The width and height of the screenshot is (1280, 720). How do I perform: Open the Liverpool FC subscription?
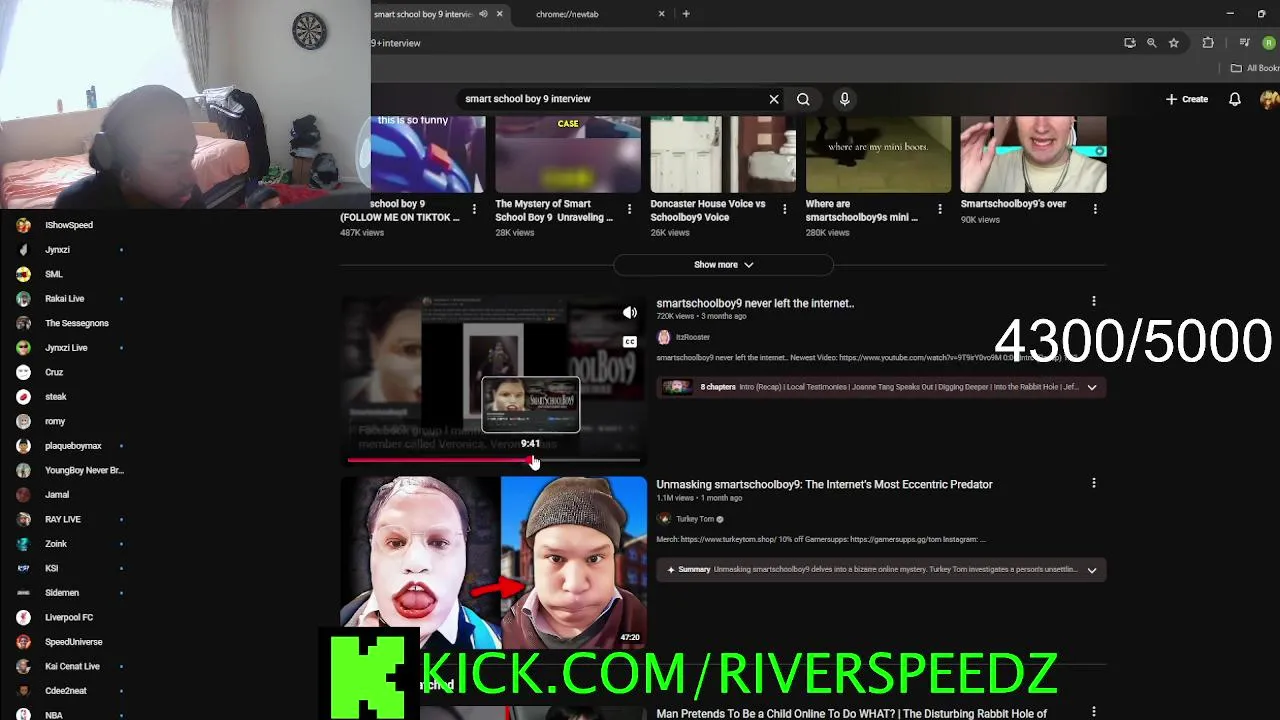coord(68,617)
